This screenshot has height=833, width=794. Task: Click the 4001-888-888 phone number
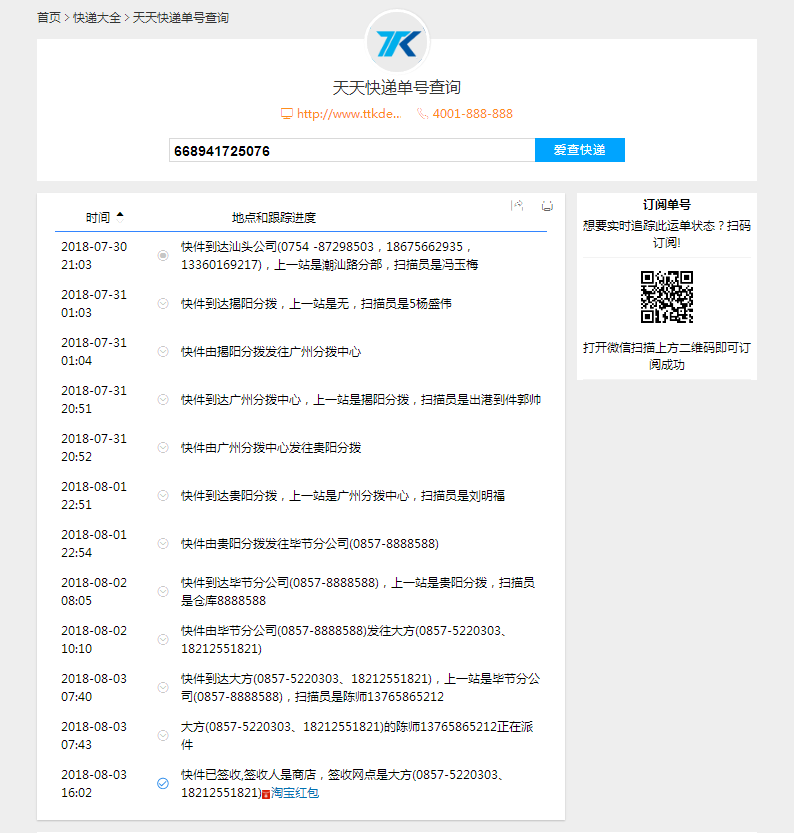(x=473, y=114)
